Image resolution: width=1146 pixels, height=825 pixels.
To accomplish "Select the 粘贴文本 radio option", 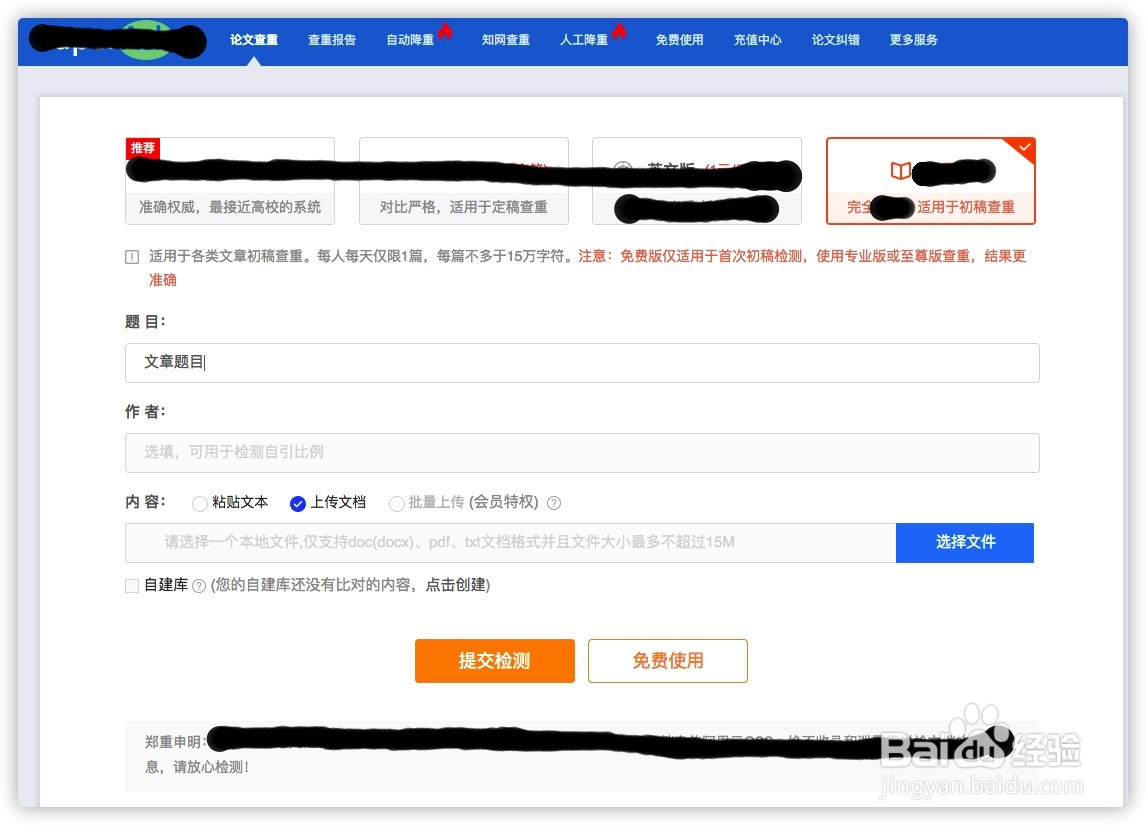I will [x=200, y=503].
